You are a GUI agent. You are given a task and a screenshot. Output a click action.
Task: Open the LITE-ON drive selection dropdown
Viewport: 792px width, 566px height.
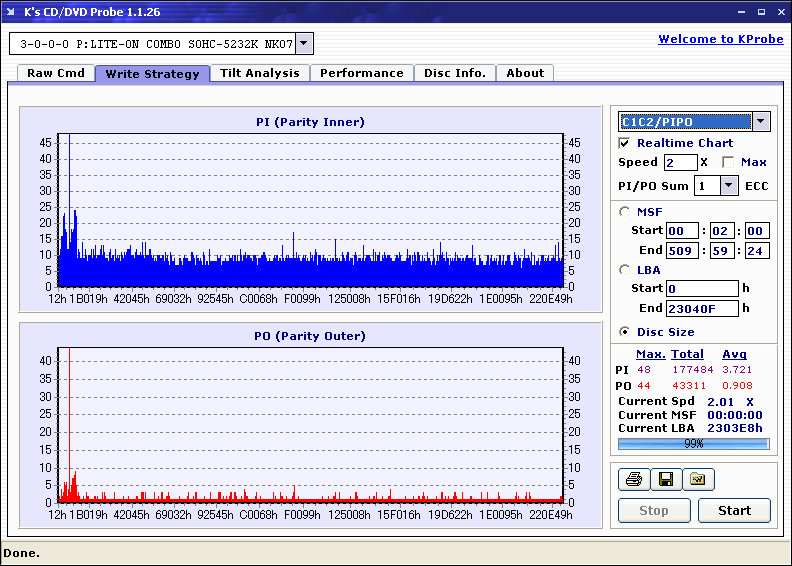coord(305,43)
